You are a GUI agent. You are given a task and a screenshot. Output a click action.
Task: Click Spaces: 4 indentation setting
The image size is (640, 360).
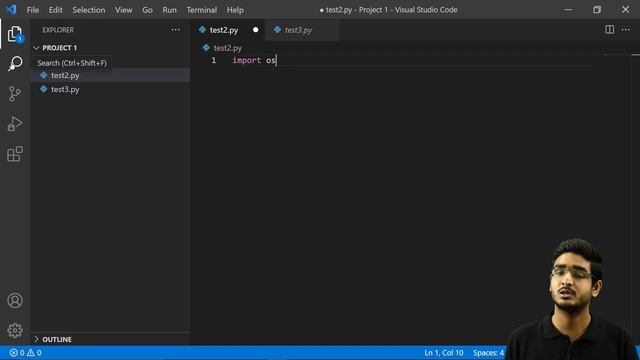tap(488, 353)
